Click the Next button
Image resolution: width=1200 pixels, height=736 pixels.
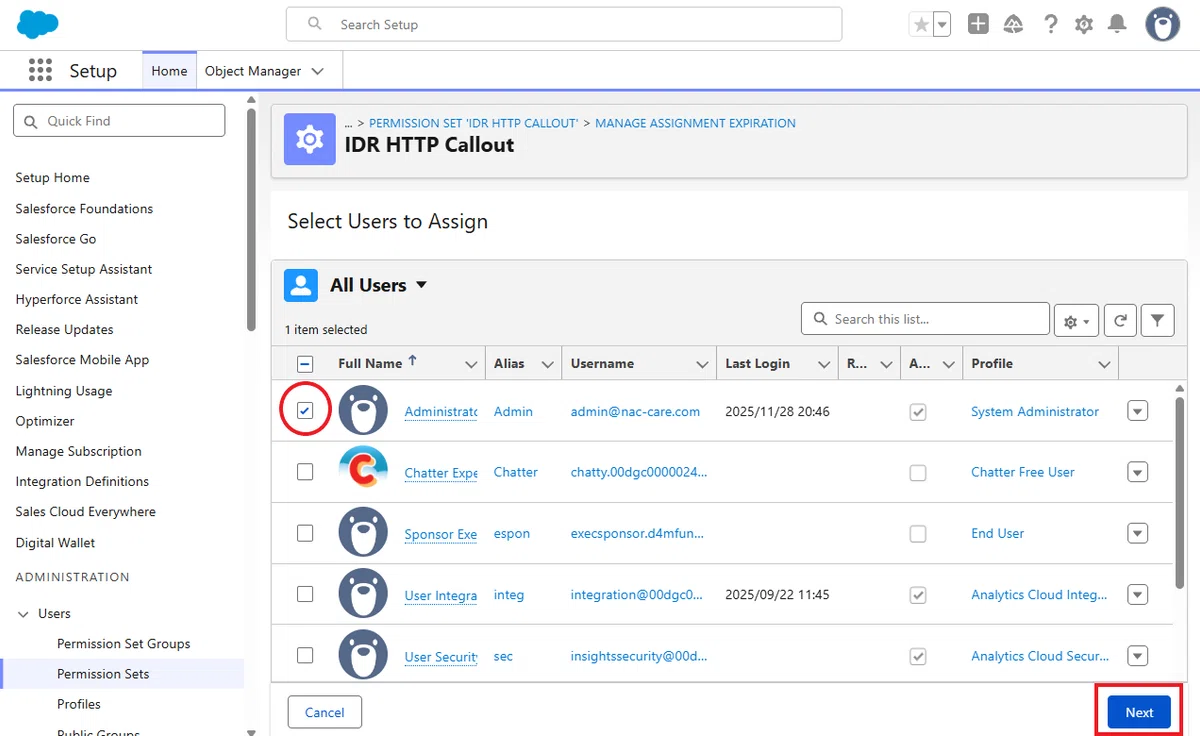point(1139,712)
